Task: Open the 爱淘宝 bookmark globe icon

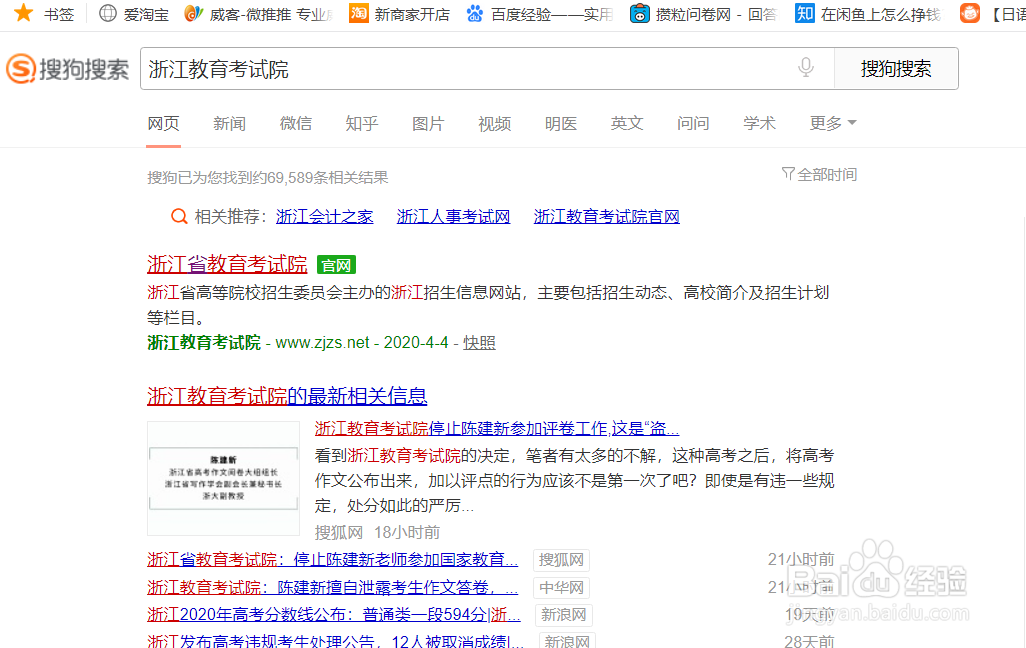Action: (x=108, y=13)
